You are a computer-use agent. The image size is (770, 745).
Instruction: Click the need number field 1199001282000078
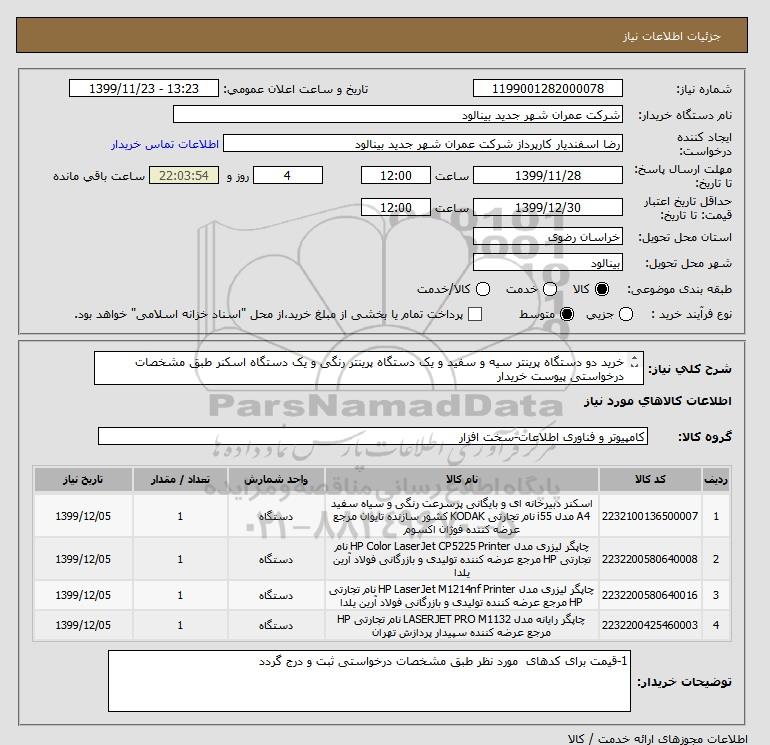548,89
